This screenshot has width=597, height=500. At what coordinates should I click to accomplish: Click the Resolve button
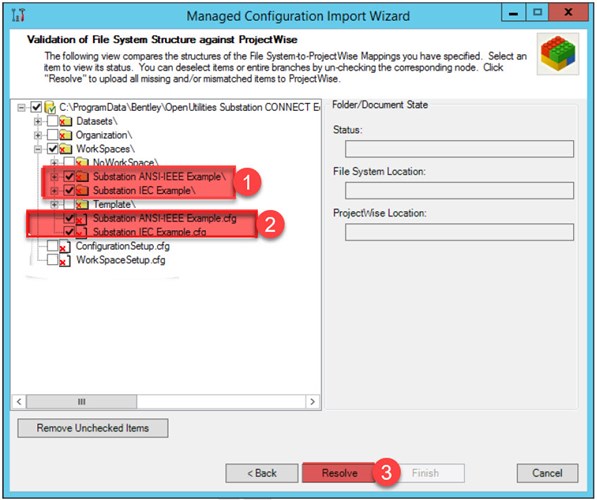[x=339, y=473]
